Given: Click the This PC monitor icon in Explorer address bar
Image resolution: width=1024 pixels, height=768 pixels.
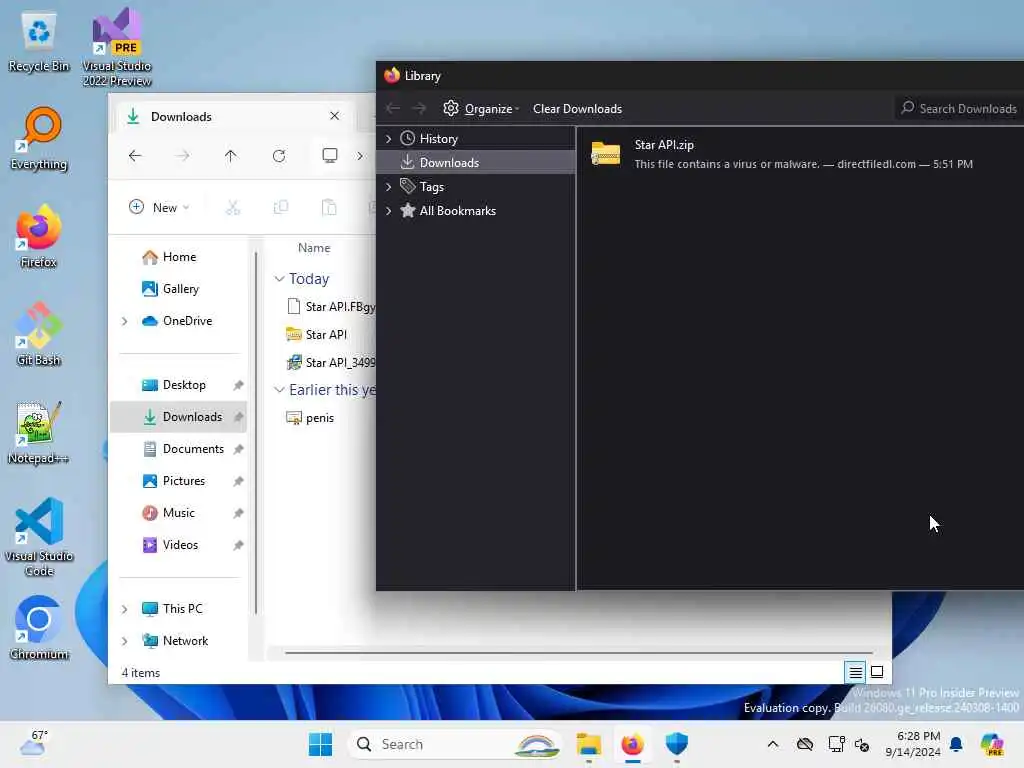Looking at the screenshot, I should 330,155.
